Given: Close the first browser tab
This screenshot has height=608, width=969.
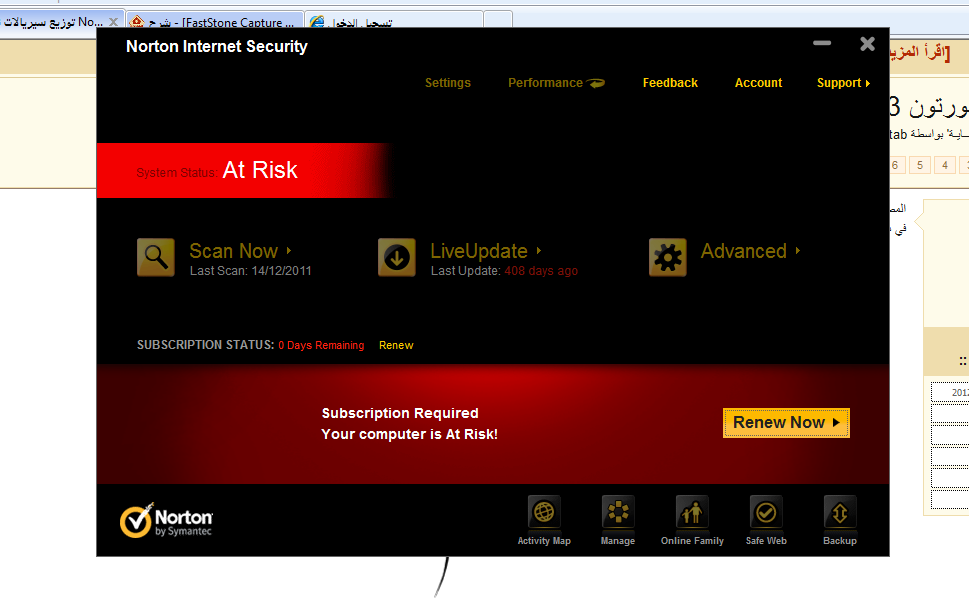Looking at the screenshot, I should tap(114, 22).
